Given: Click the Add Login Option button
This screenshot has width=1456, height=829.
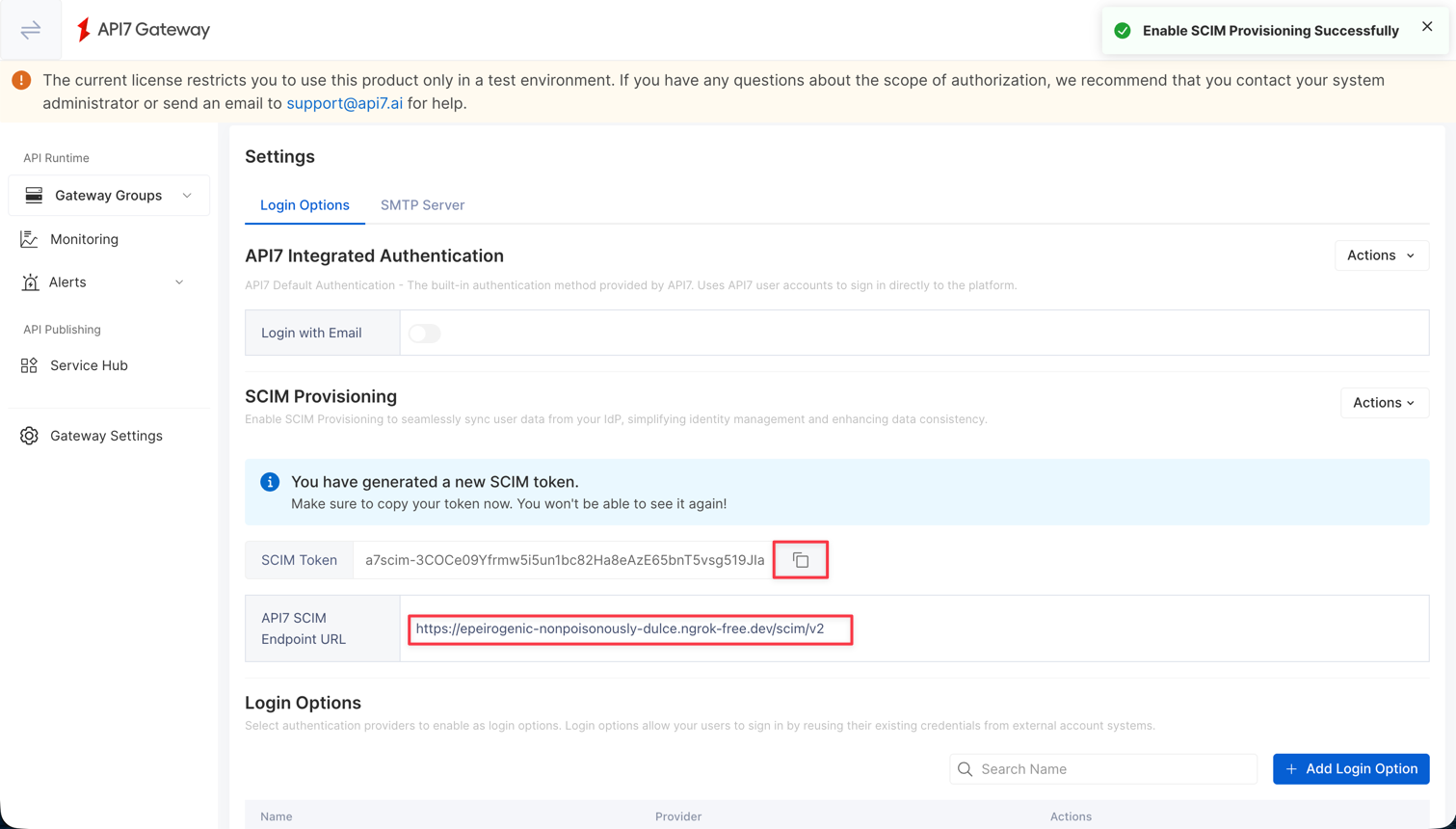Looking at the screenshot, I should click(1350, 768).
